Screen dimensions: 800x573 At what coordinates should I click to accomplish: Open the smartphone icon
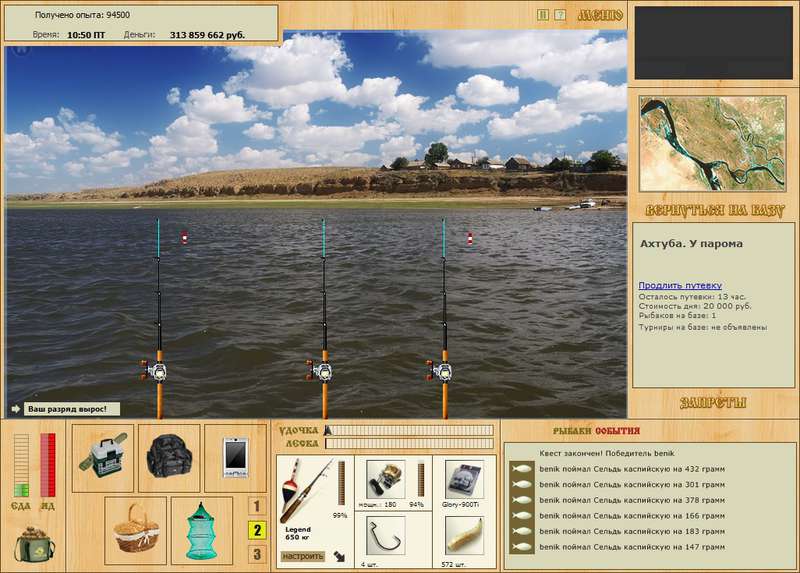235,458
